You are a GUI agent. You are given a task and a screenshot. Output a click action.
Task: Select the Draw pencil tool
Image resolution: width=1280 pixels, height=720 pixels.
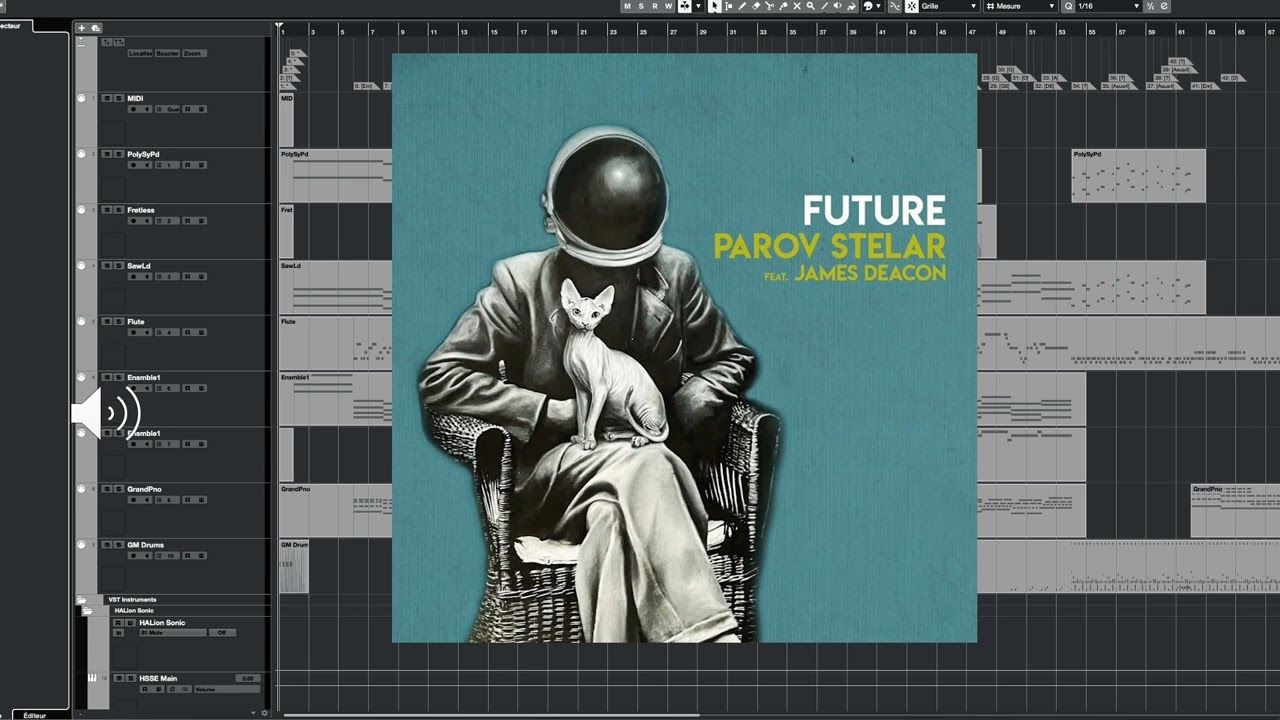click(x=742, y=6)
